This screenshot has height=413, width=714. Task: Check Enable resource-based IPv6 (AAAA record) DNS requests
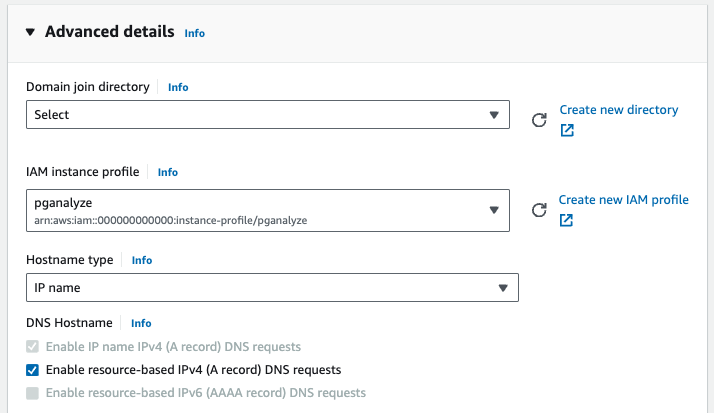[x=33, y=393]
